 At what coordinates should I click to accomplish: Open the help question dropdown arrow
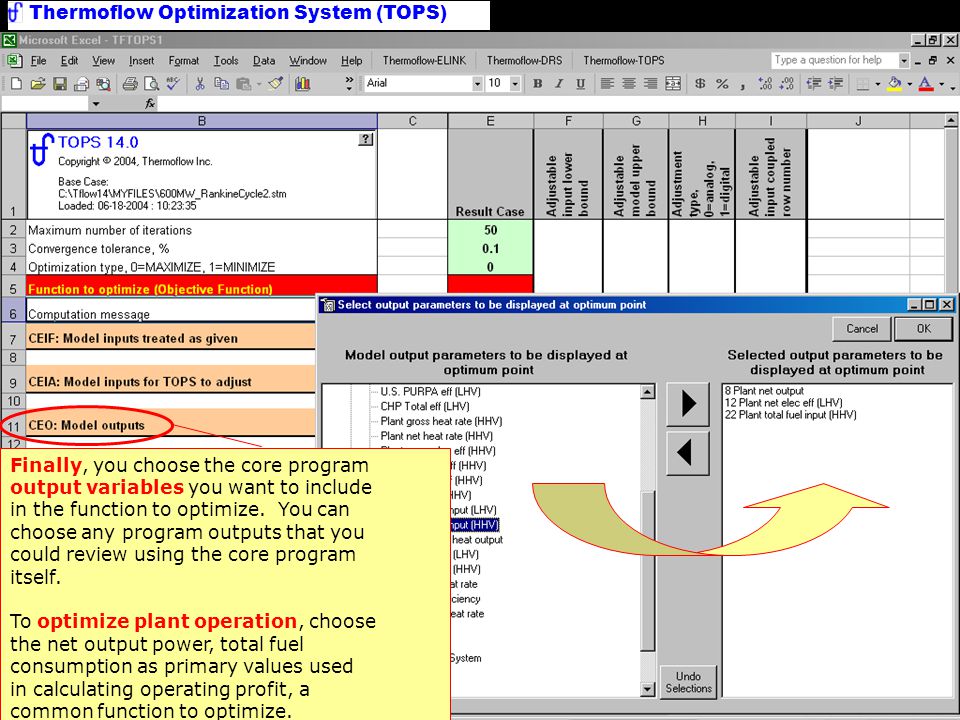point(904,61)
